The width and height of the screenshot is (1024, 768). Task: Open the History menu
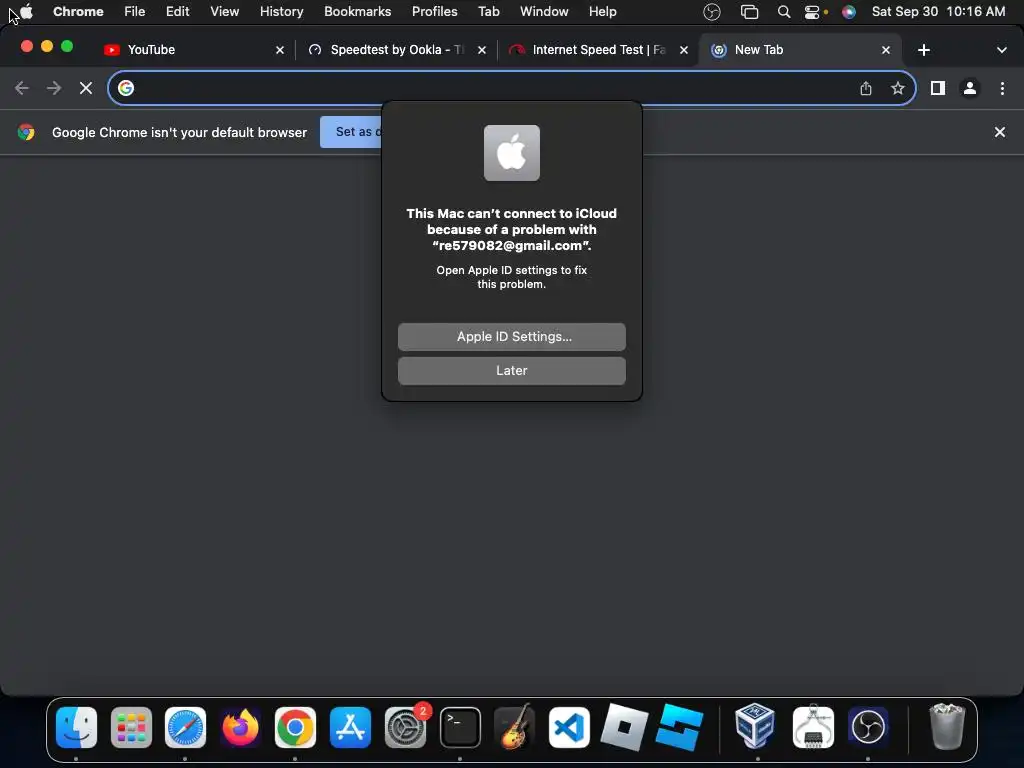[x=281, y=12]
